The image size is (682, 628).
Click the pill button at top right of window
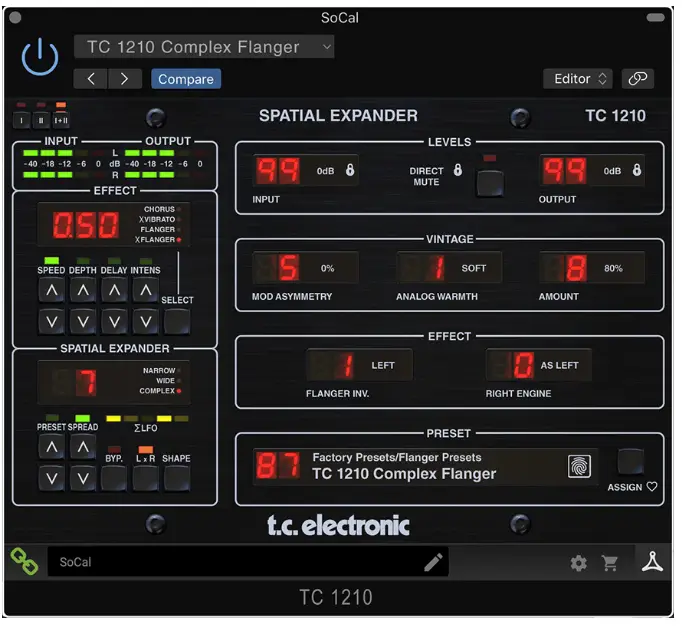point(655,17)
